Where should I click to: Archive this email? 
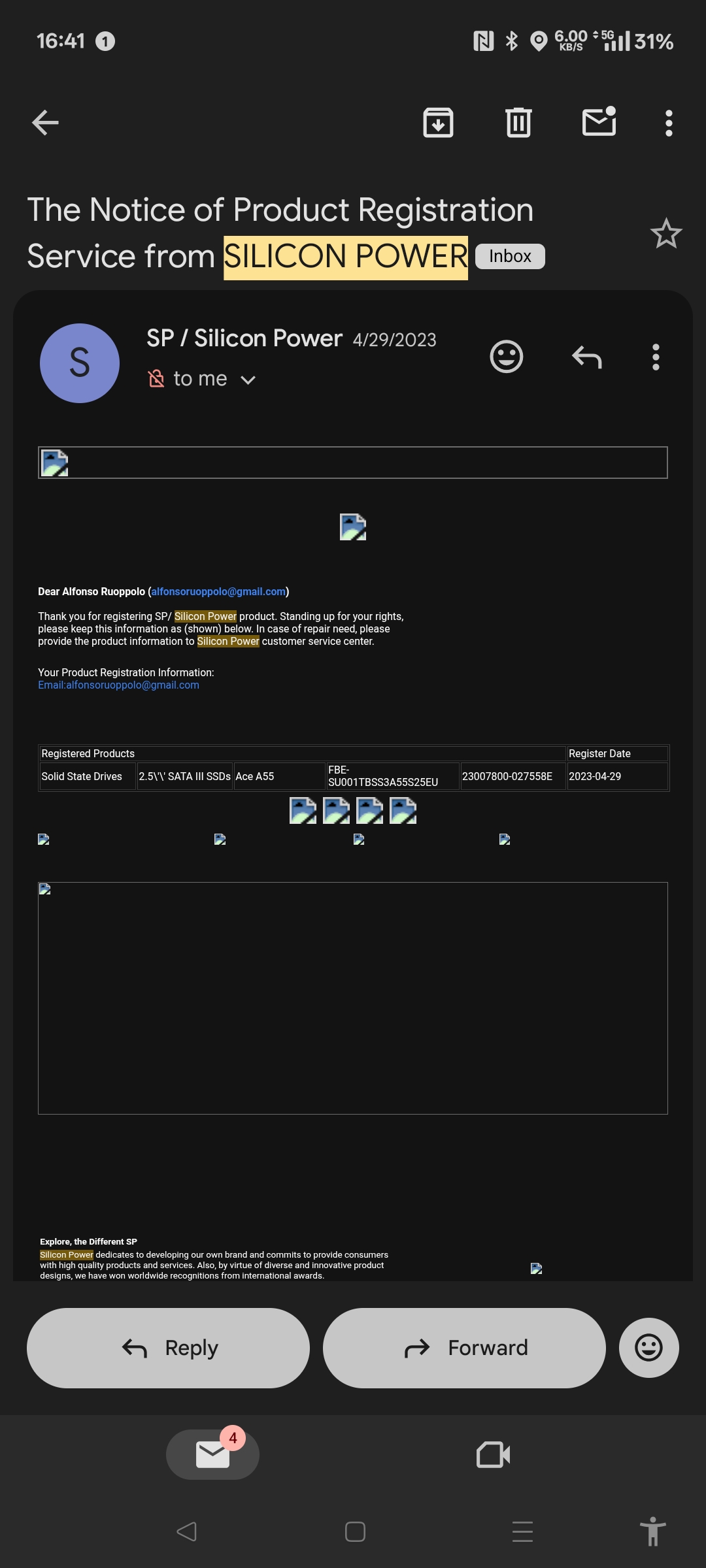[x=438, y=123]
